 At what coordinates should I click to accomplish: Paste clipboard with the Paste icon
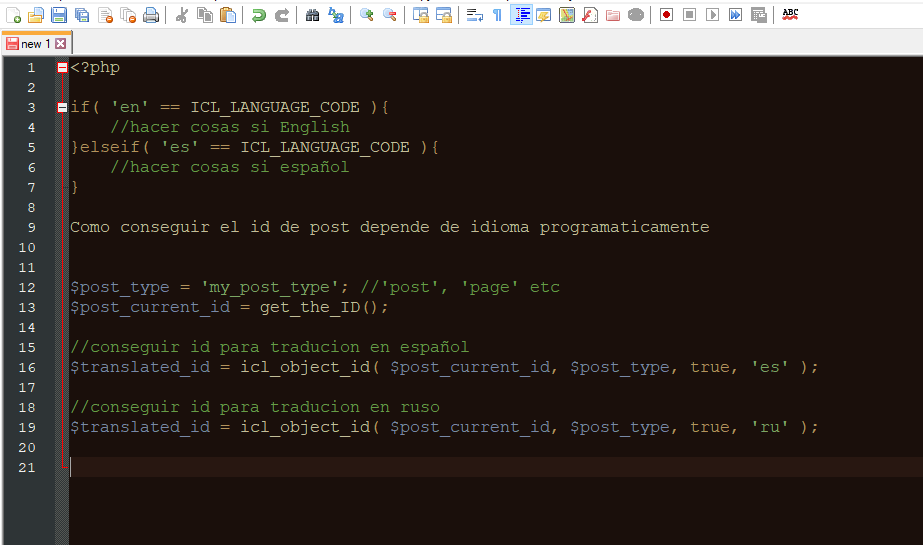pyautogui.click(x=228, y=15)
